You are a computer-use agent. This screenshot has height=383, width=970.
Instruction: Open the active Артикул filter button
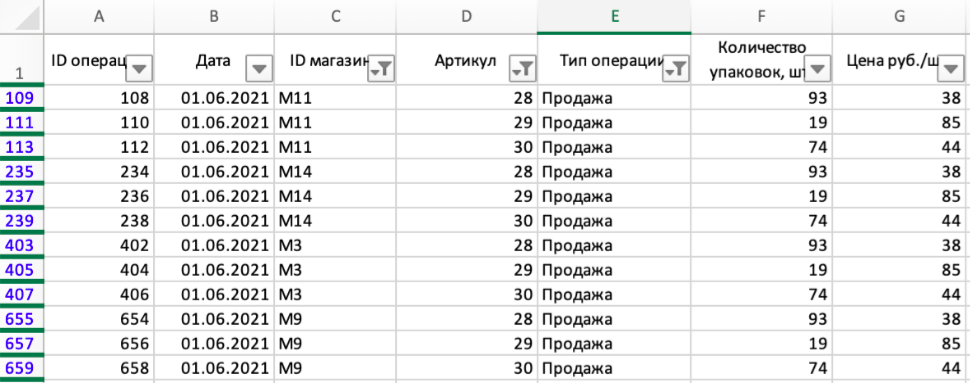pos(522,69)
